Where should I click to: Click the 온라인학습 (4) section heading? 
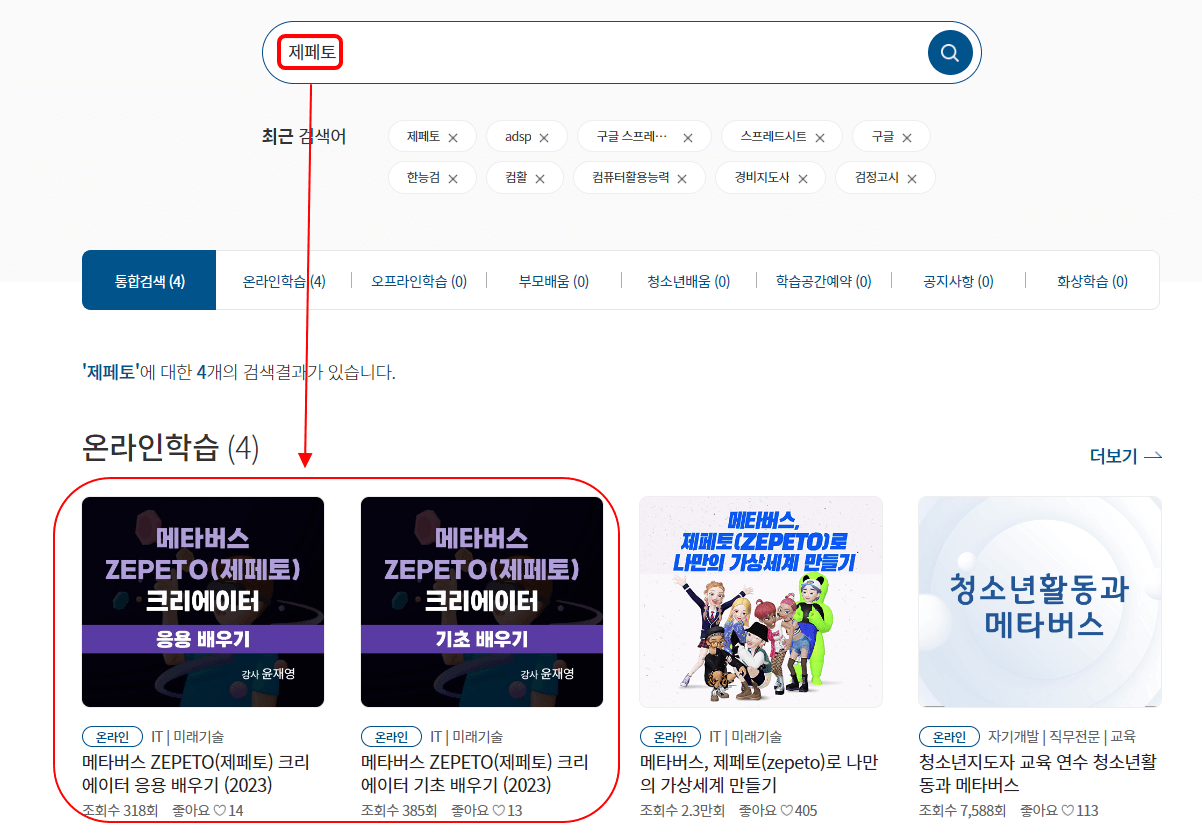tap(170, 449)
